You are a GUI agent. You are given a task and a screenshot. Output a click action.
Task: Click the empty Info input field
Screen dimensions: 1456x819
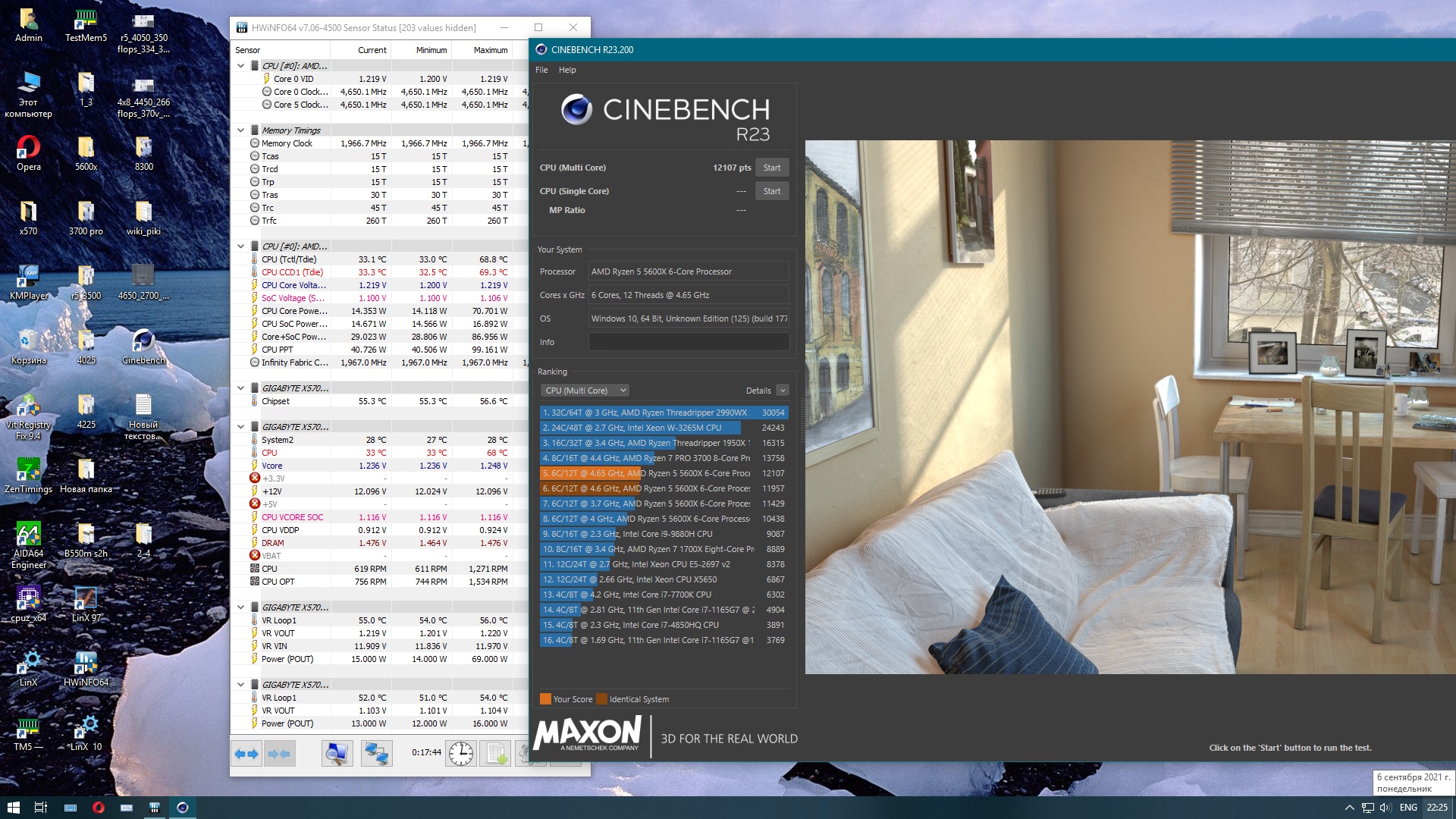point(689,342)
